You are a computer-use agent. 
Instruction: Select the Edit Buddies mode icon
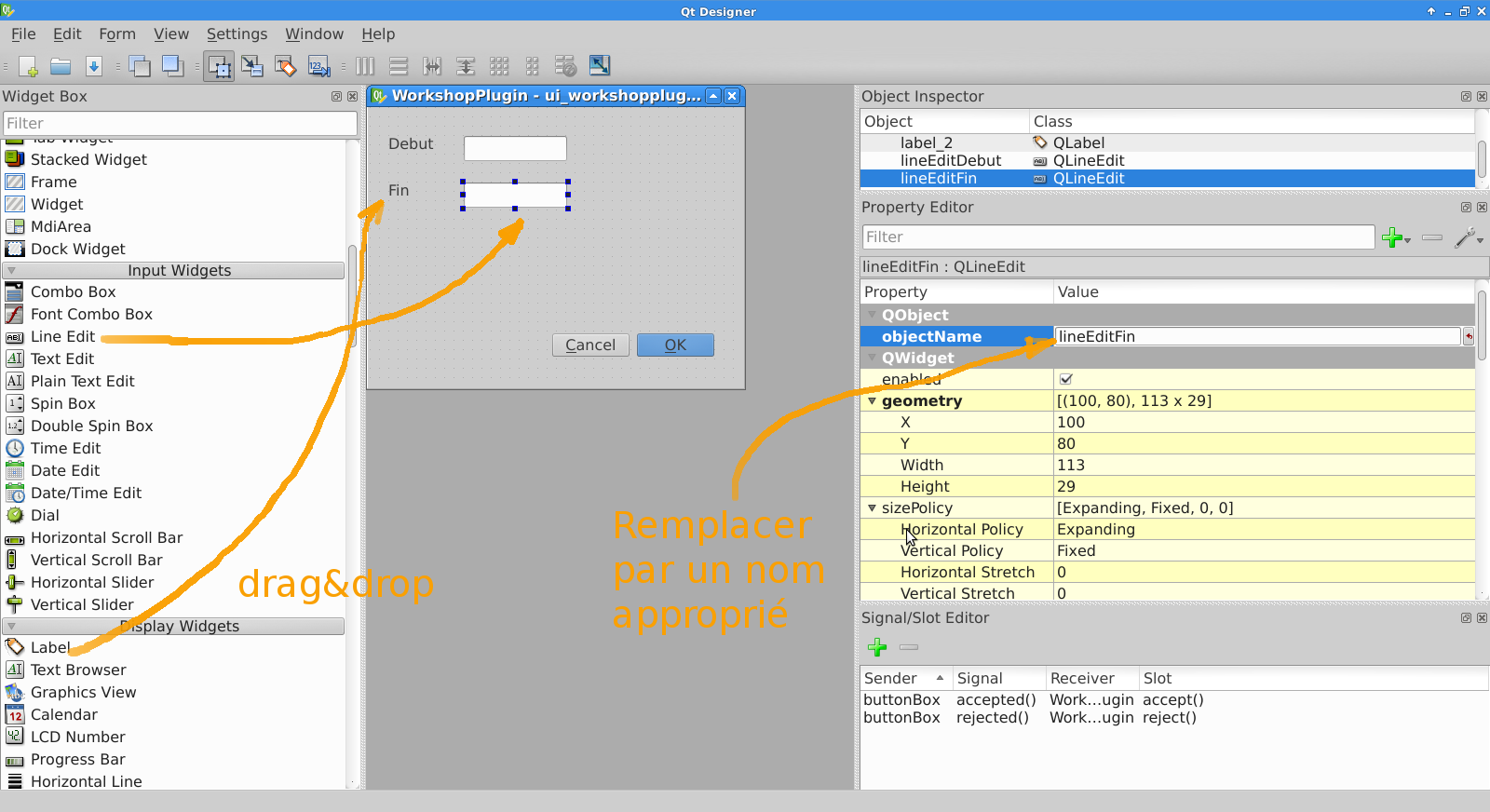tap(286, 66)
